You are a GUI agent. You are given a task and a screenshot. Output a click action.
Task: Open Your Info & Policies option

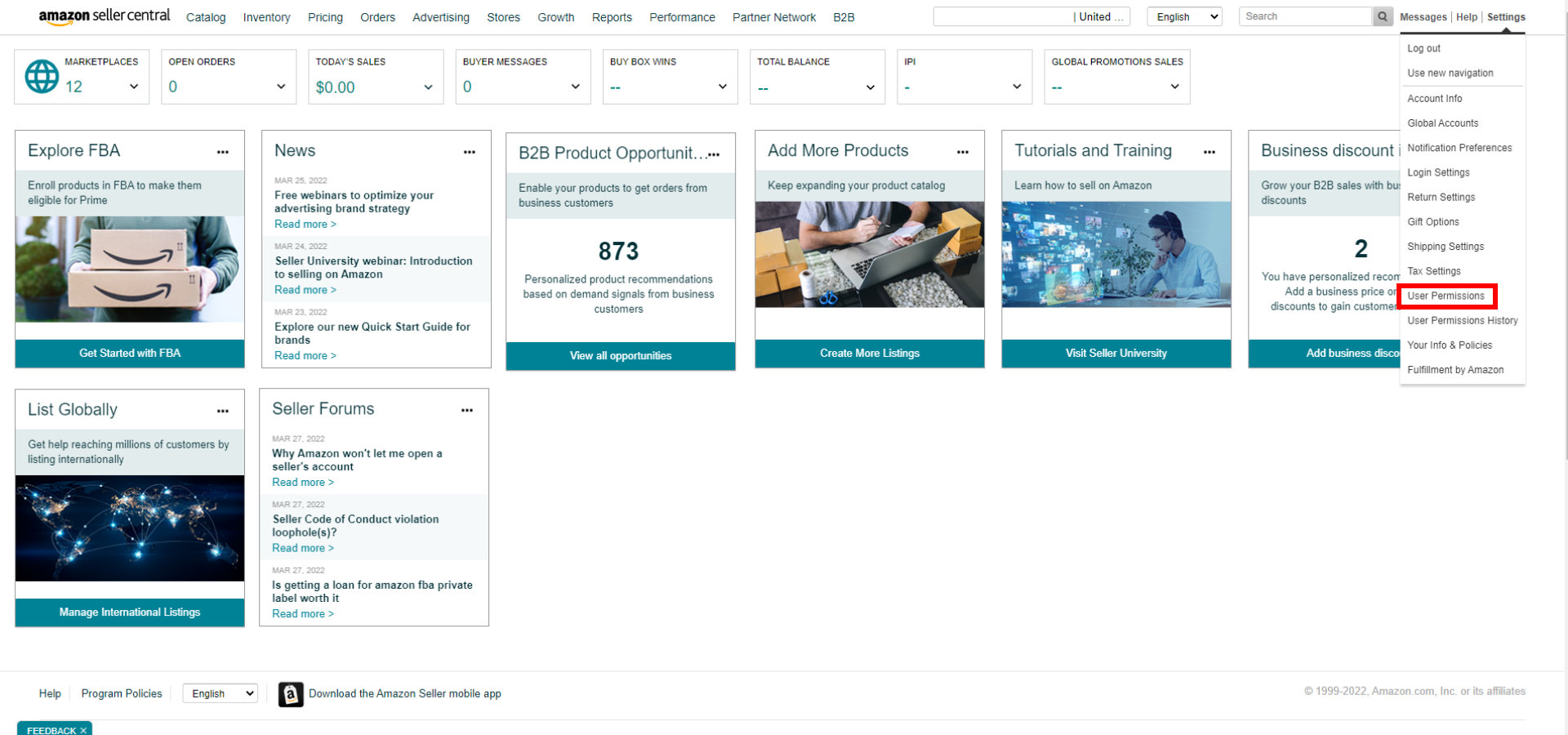point(1449,345)
